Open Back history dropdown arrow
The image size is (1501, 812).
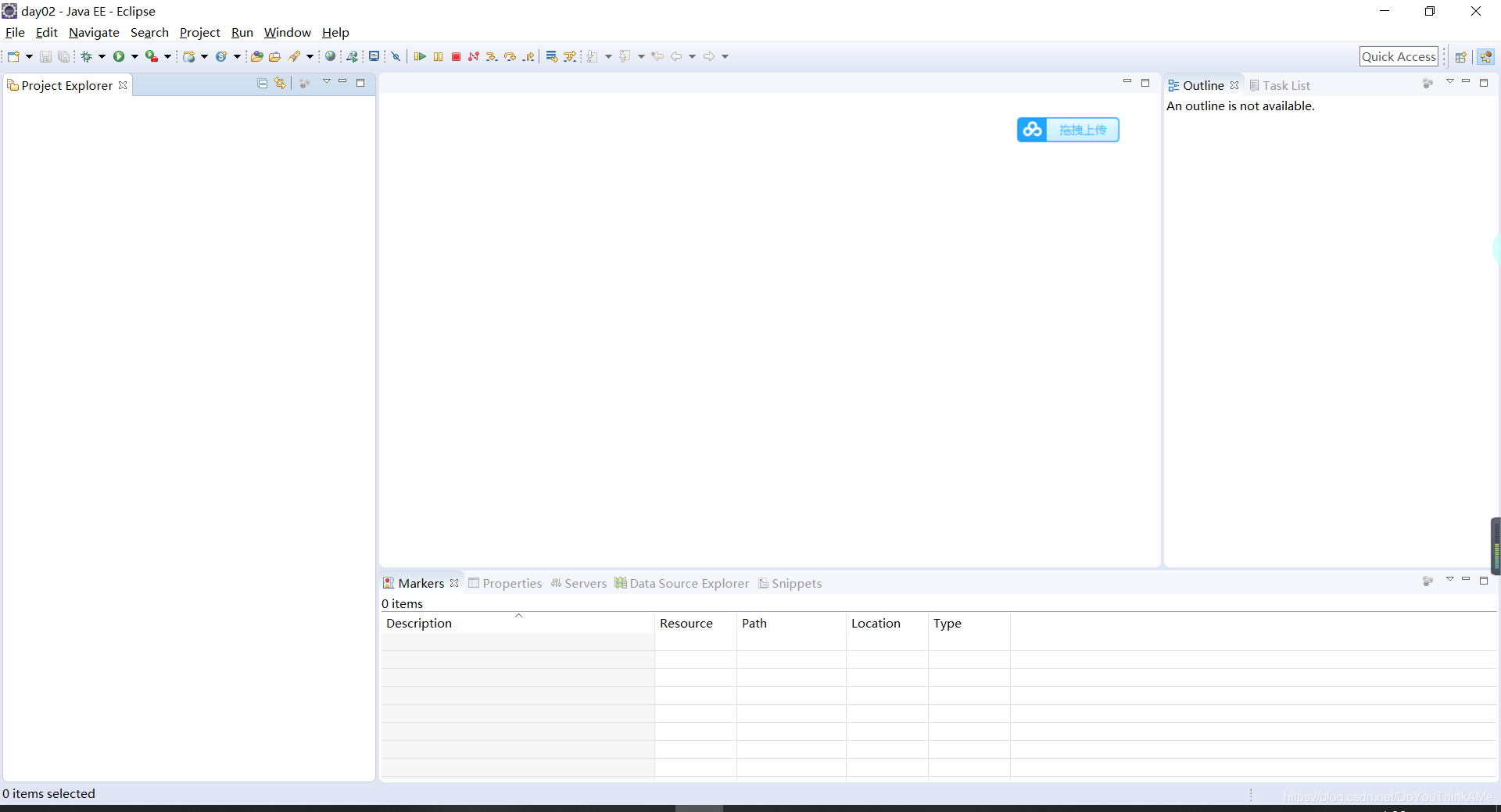pos(692,56)
